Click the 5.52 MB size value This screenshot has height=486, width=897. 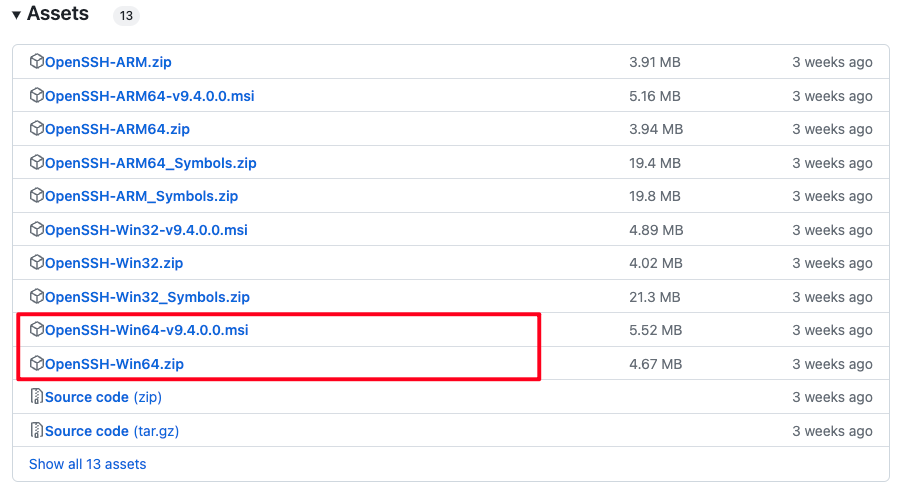pyautogui.click(x=656, y=330)
